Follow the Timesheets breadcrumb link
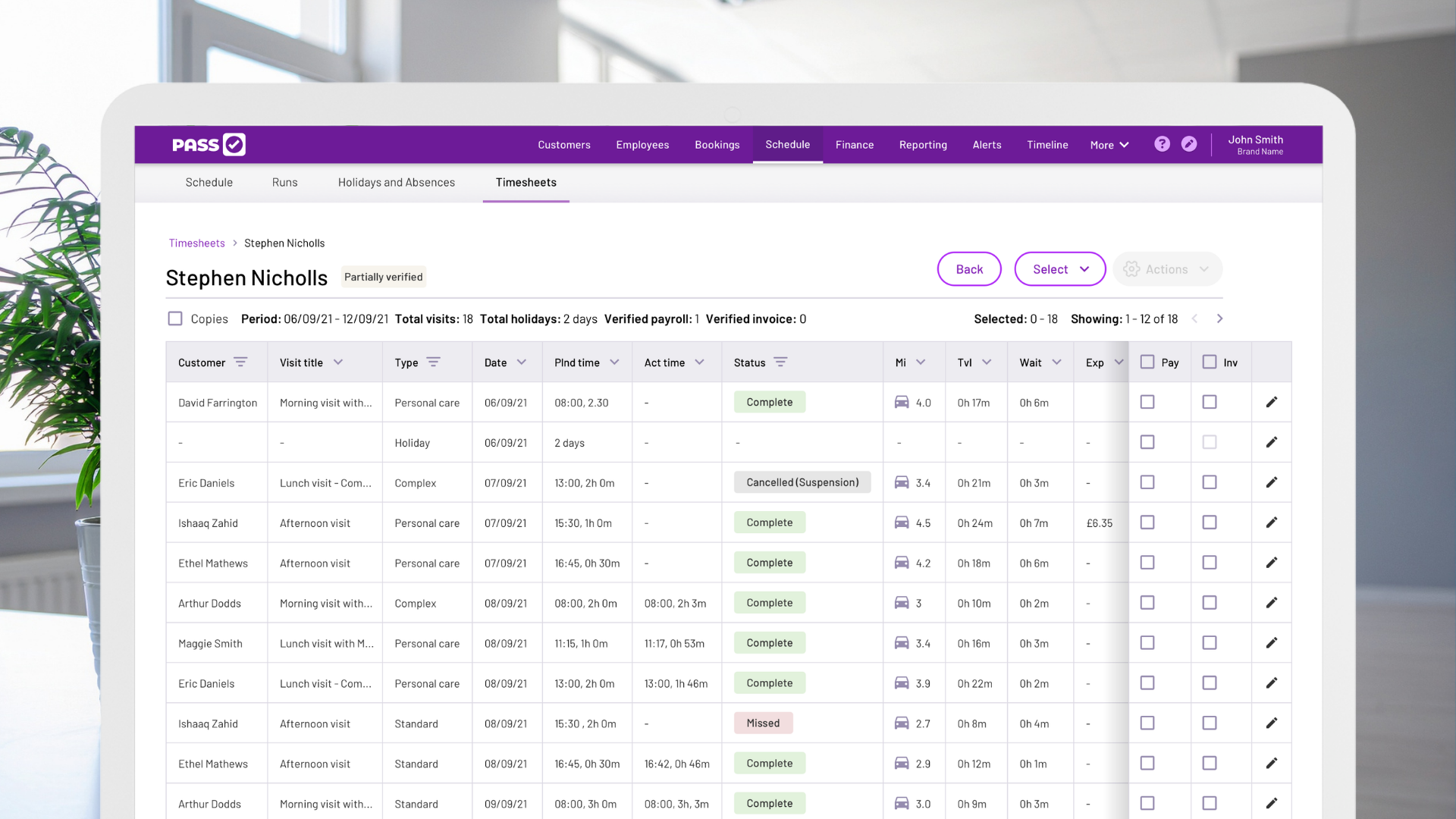The width and height of the screenshot is (1456, 819). tap(196, 243)
